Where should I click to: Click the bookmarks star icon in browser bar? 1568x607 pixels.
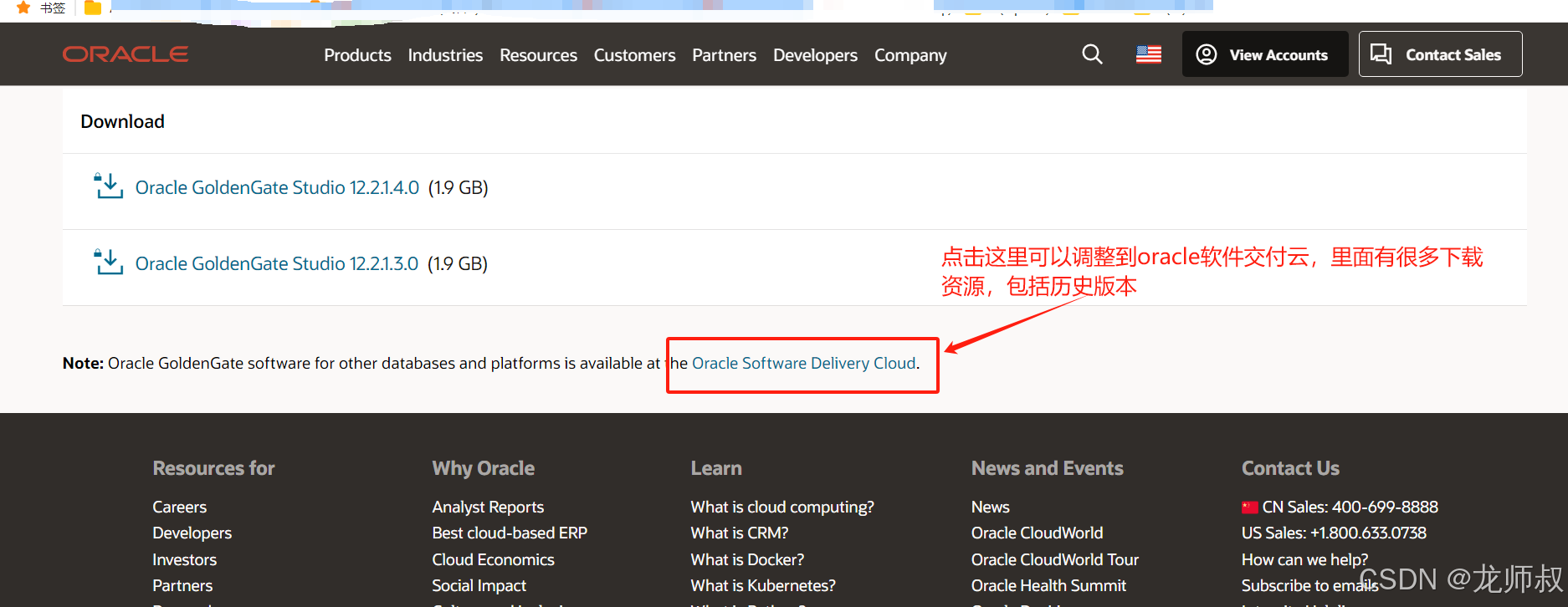[23, 8]
